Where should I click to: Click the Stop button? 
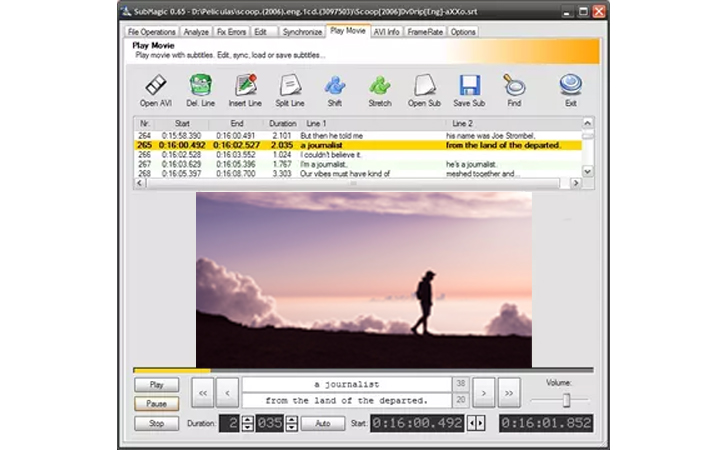(x=156, y=423)
